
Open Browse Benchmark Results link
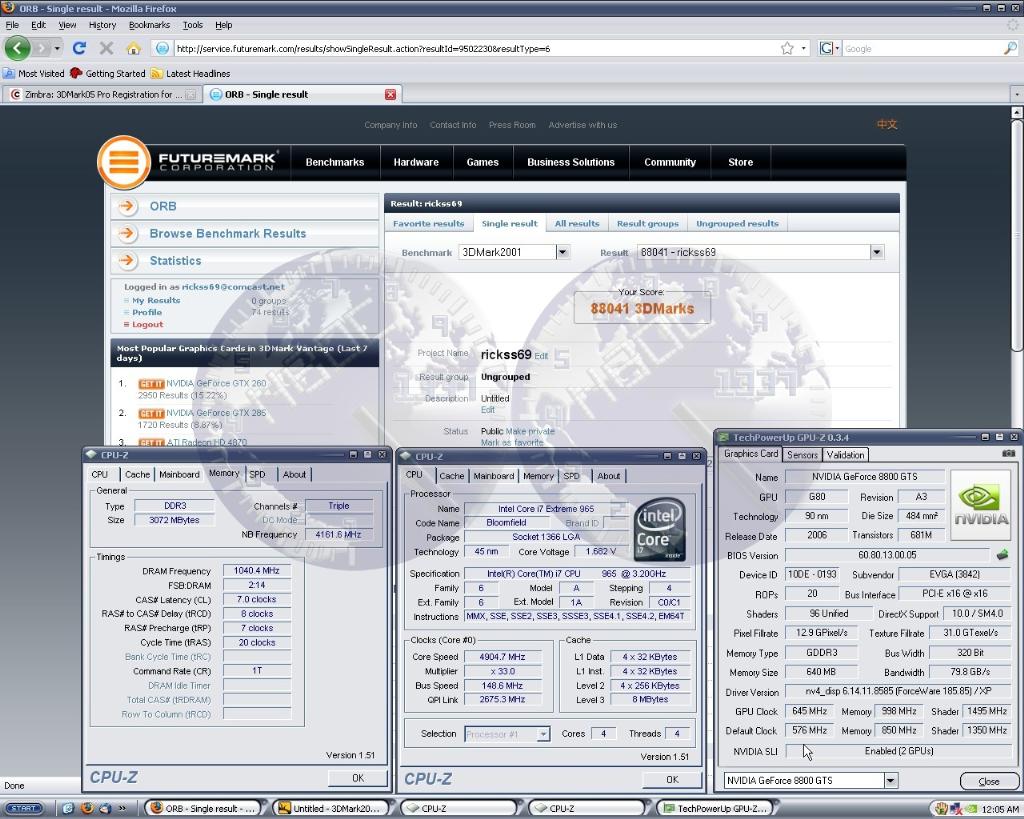[227, 234]
